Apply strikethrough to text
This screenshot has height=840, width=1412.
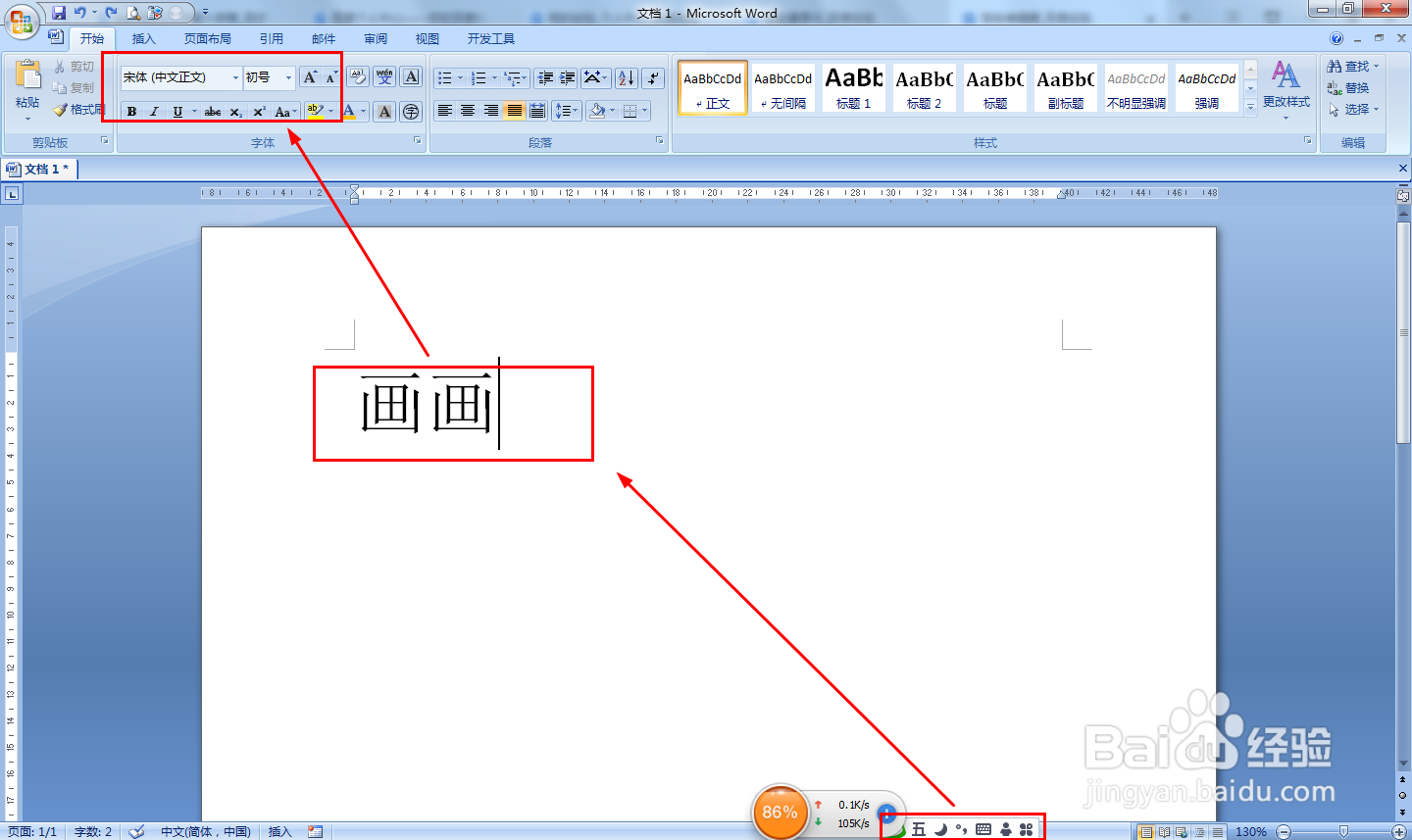212,111
